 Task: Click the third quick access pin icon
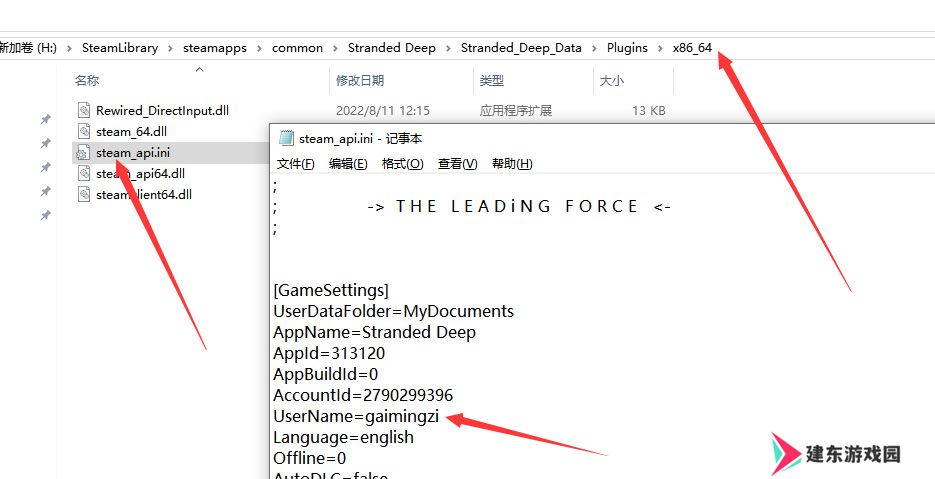45,167
